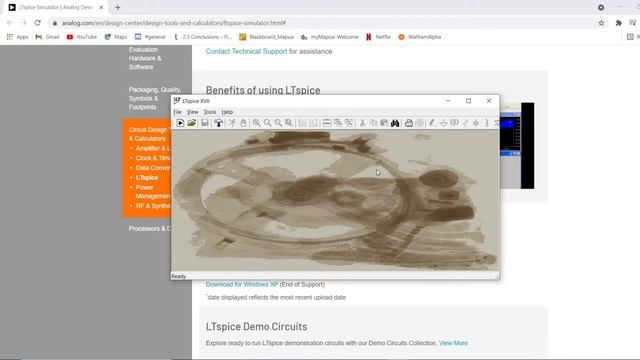Select Power Management in the sidebar
640x360 pixels.
pos(153,192)
